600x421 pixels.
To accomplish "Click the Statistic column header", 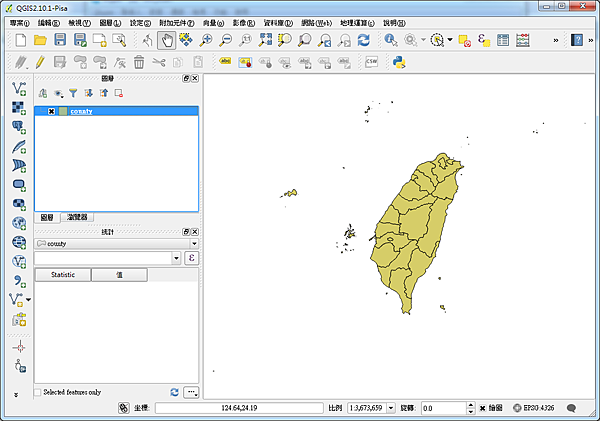I will [63, 274].
